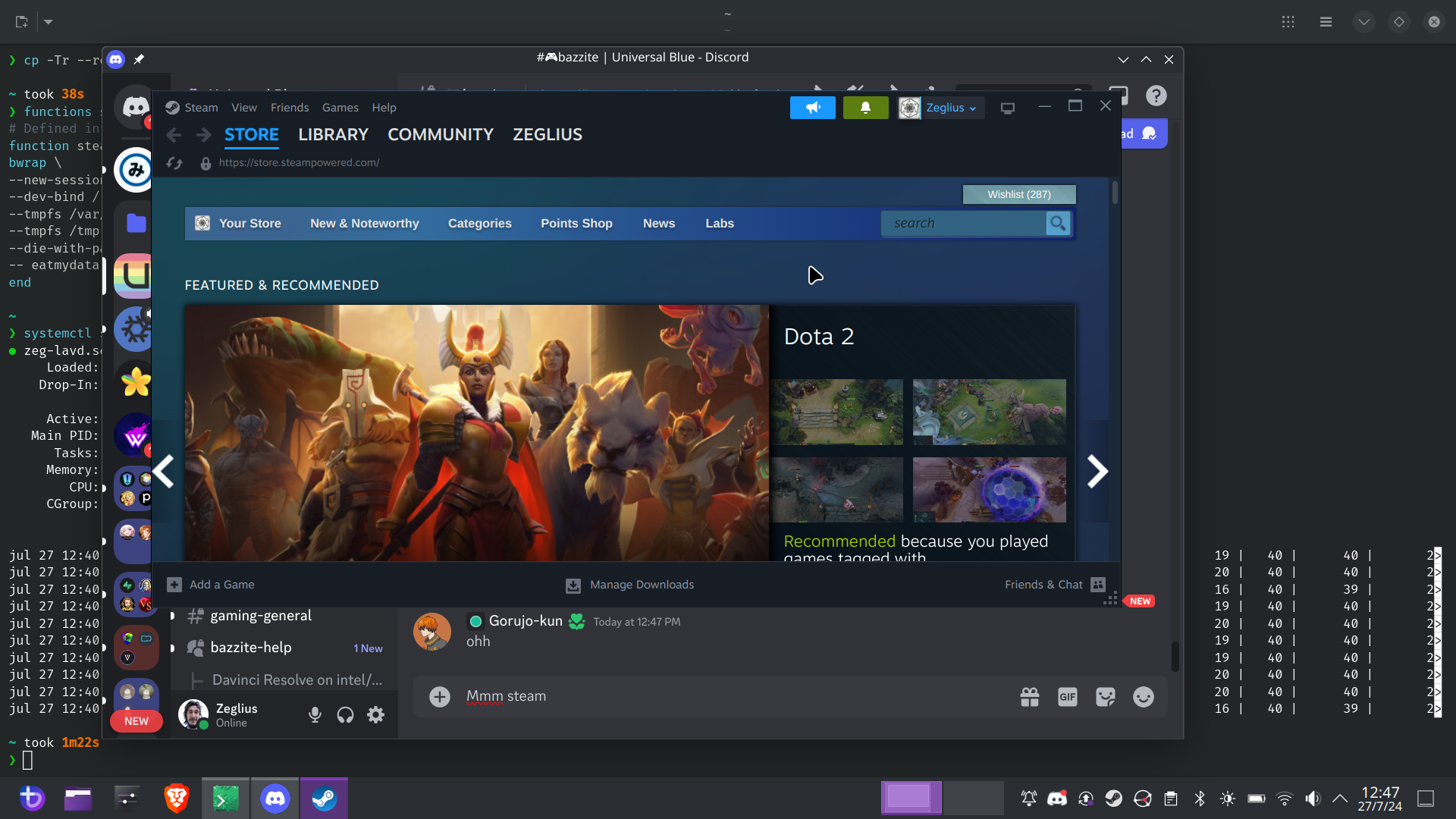Send a gift in Discord
Viewport: 1456px width, 819px height.
coord(1029,697)
